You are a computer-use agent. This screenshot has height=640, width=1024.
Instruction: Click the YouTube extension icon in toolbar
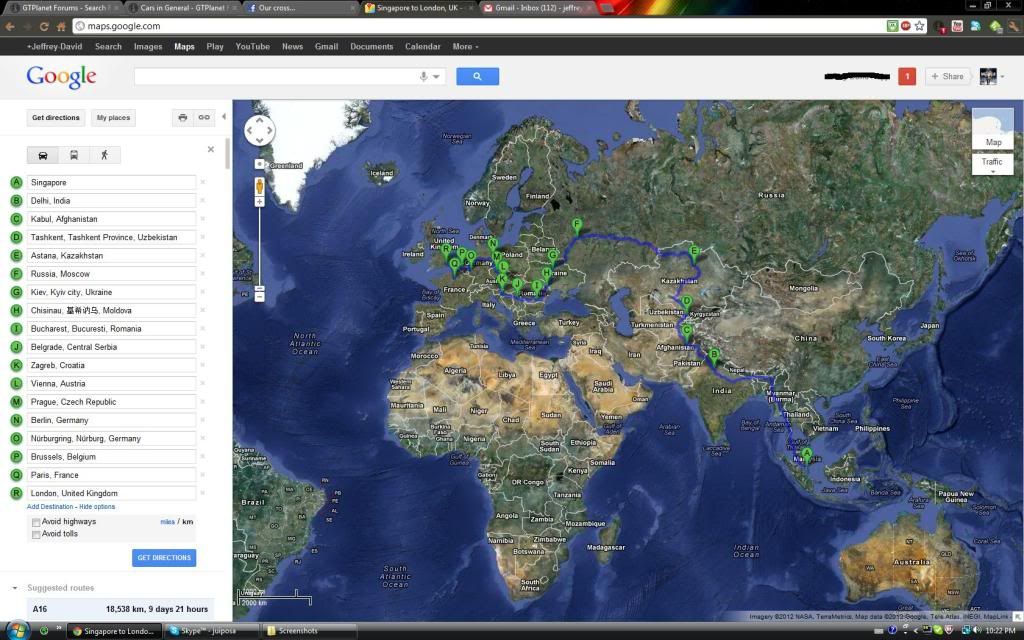pos(957,26)
